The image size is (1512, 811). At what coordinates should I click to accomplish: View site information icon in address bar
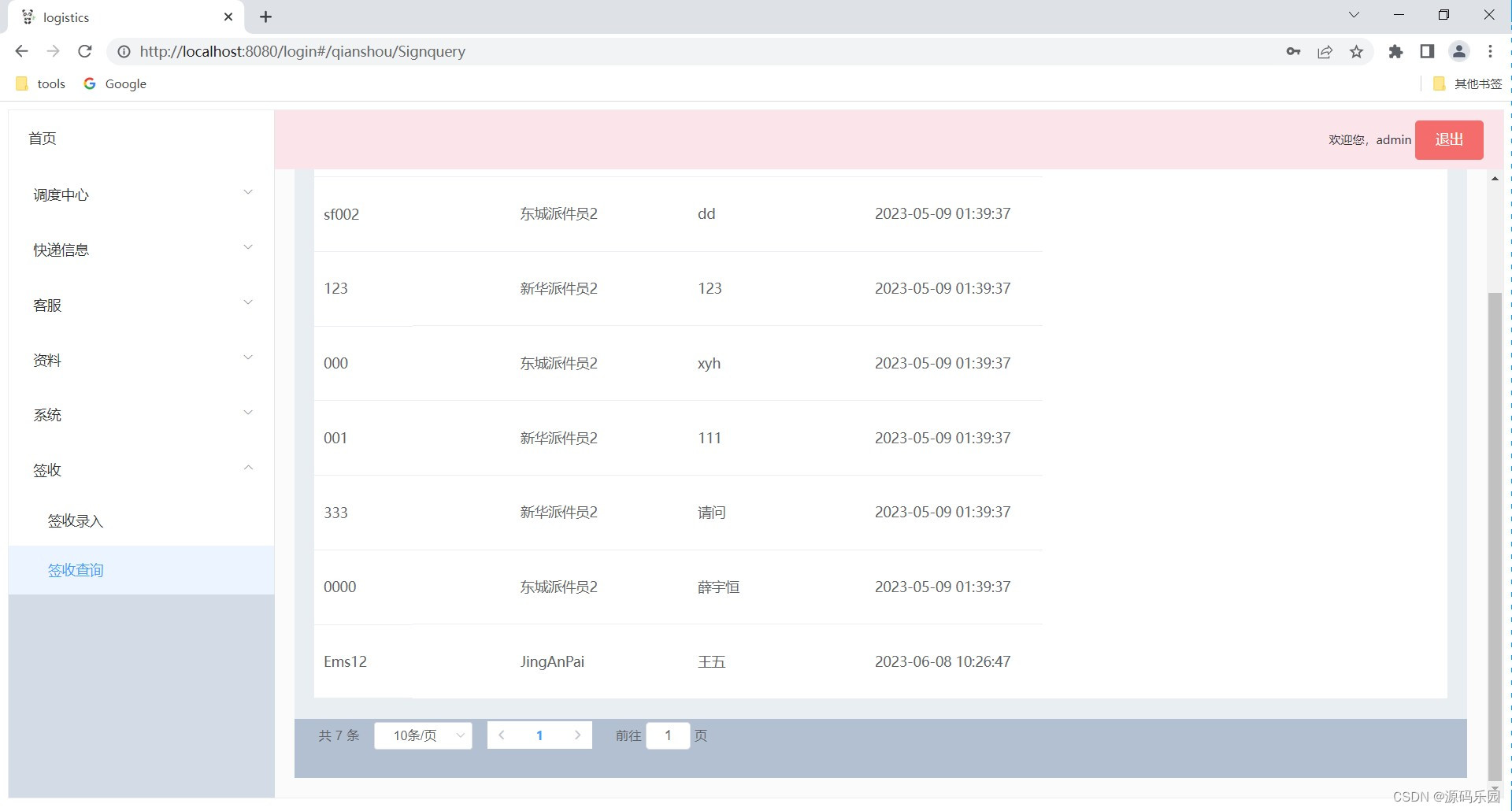124,51
